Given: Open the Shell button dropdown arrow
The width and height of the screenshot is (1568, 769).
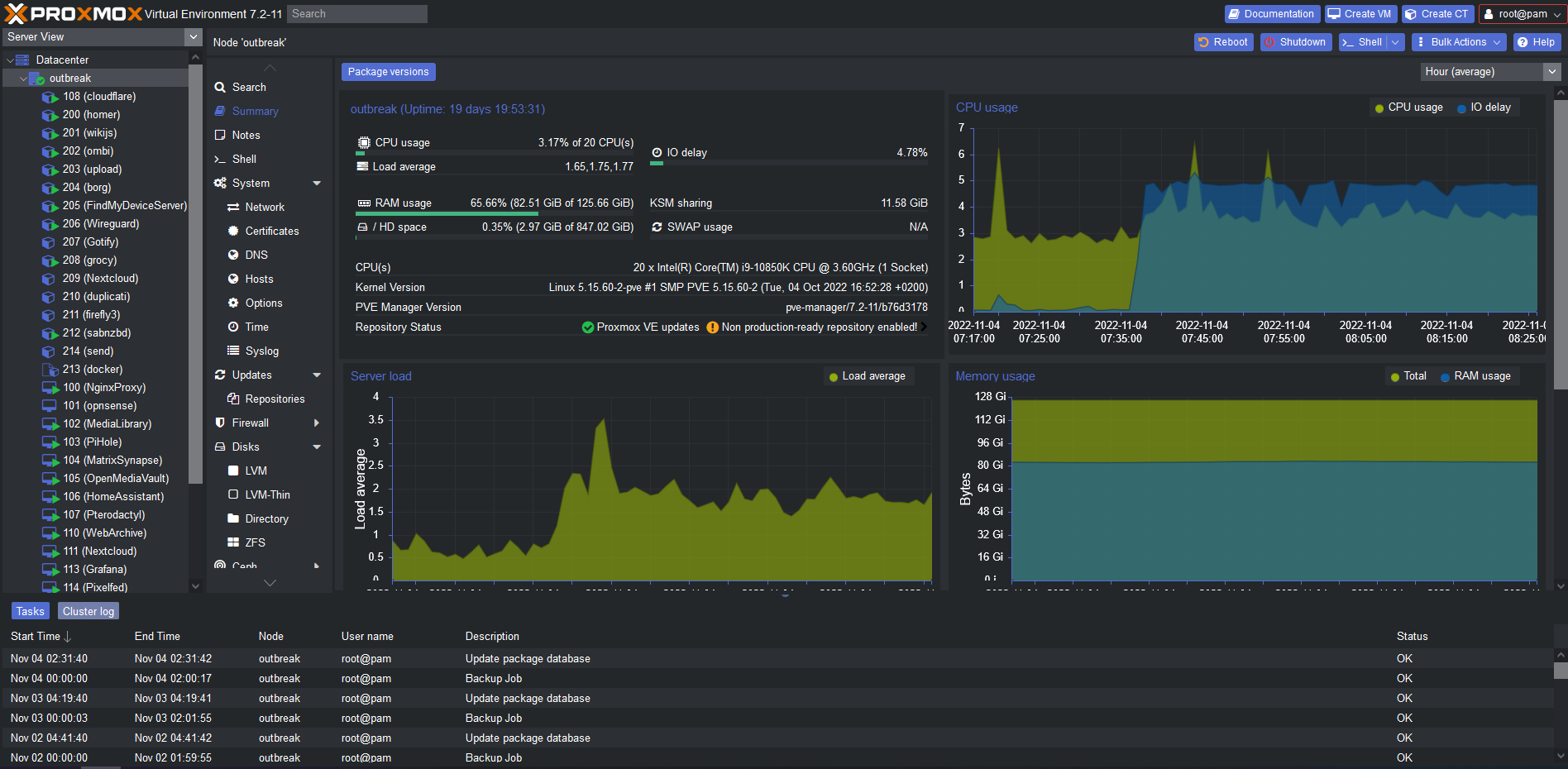Looking at the screenshot, I should (x=1395, y=42).
